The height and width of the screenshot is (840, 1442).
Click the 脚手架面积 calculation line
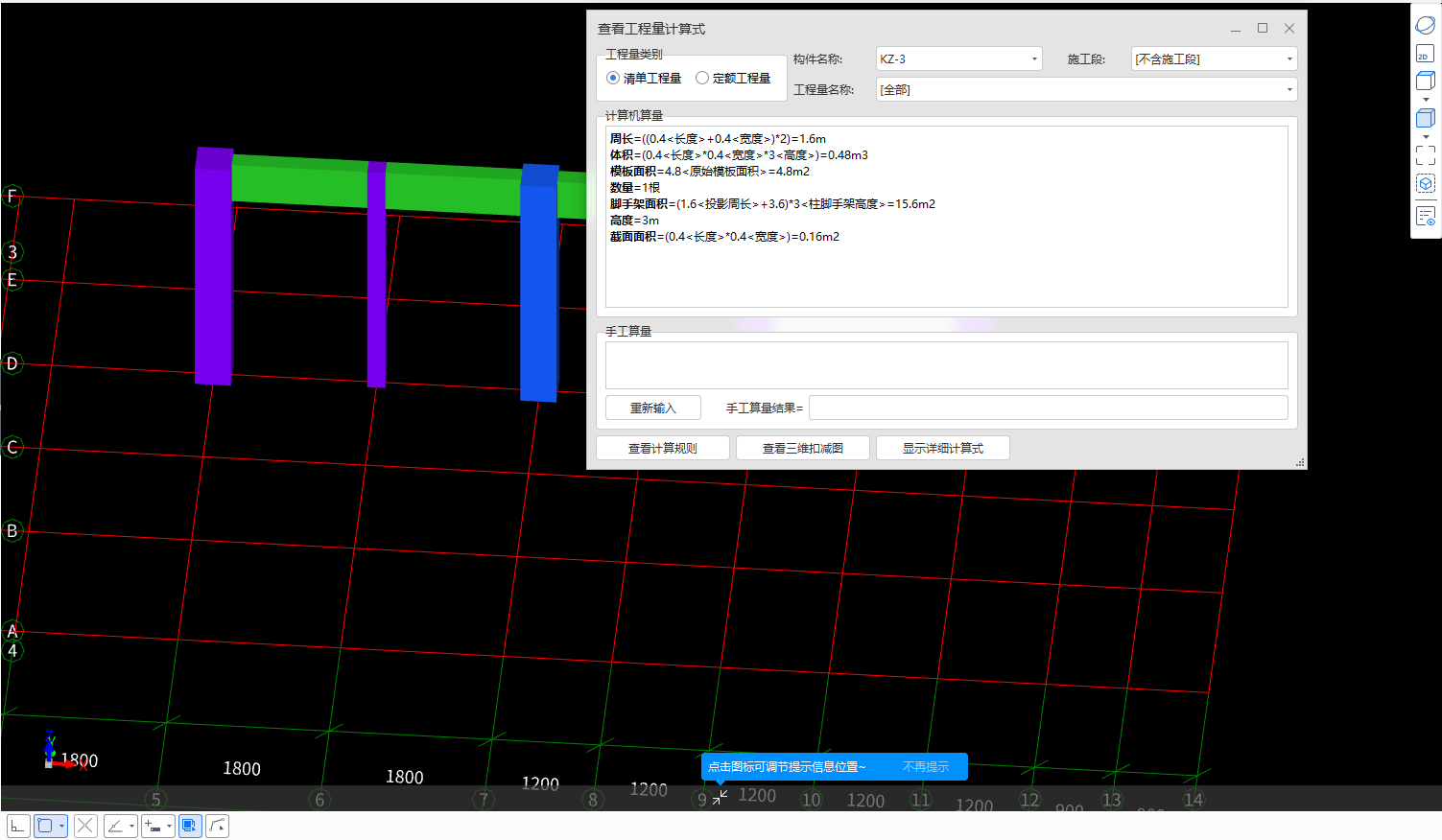click(x=772, y=204)
